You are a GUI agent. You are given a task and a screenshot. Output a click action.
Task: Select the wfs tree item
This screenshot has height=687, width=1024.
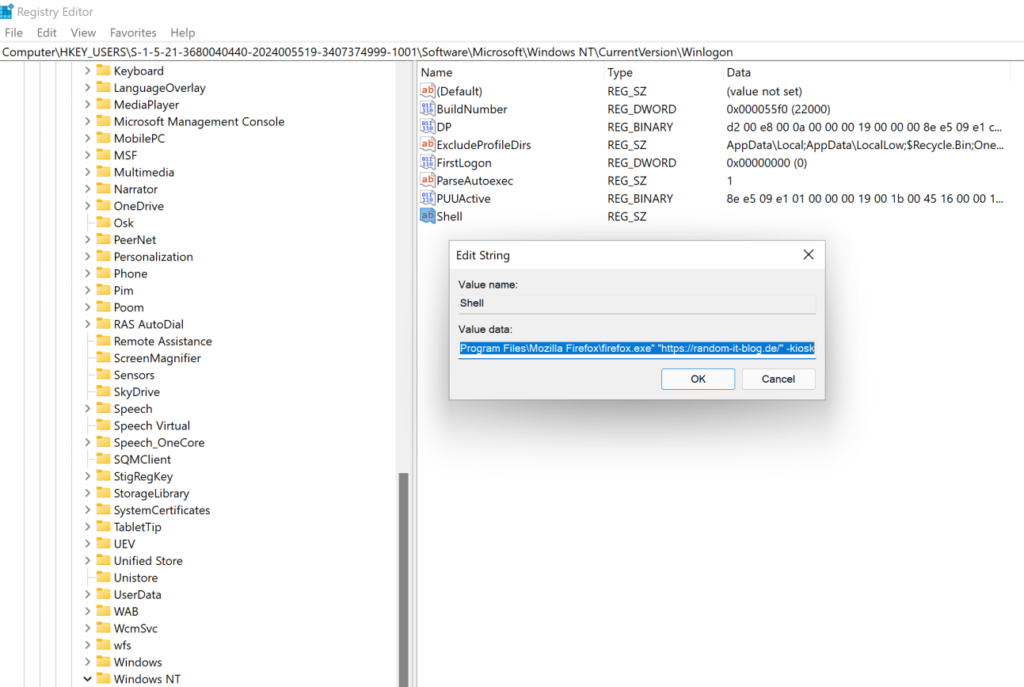tap(122, 645)
